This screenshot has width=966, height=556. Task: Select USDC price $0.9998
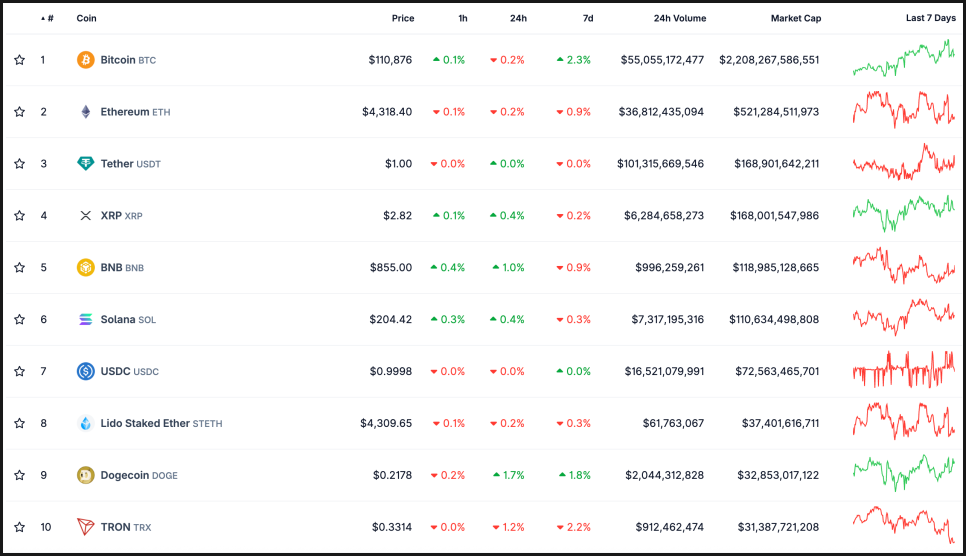tap(391, 371)
